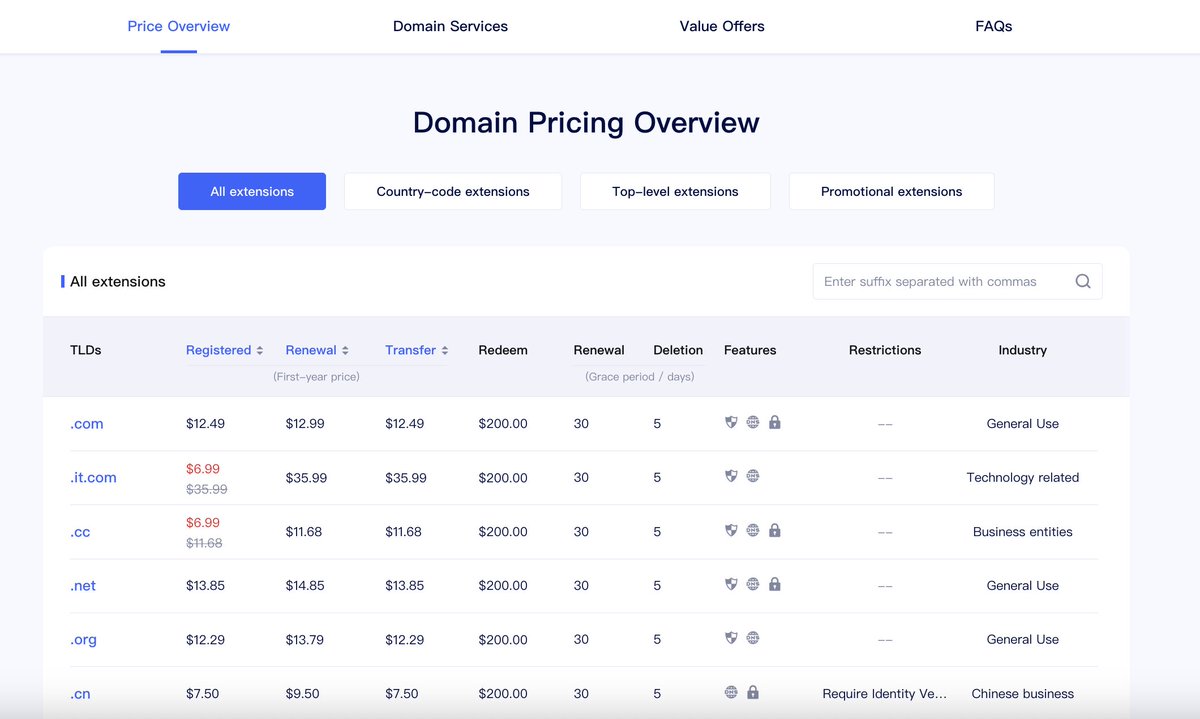
Task: Click the DNS globe icon in .cn row
Action: point(731,692)
